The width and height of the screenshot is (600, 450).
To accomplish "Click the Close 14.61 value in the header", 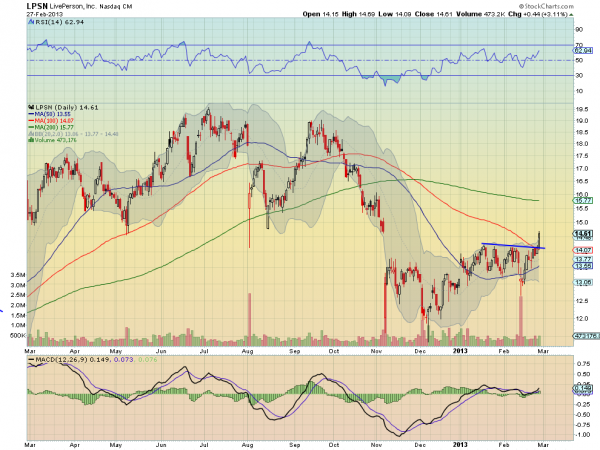I will click(x=434, y=14).
